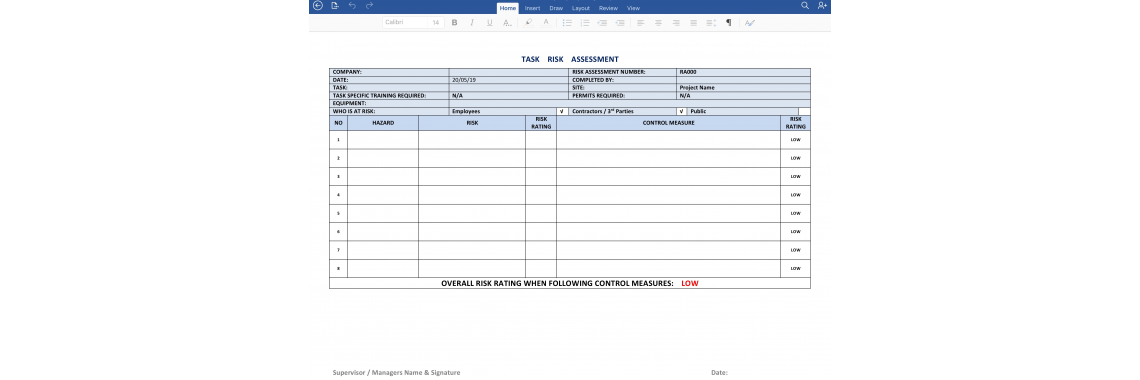Open the share with people icon
Screen dimensions: 1140x380
(x=822, y=6)
